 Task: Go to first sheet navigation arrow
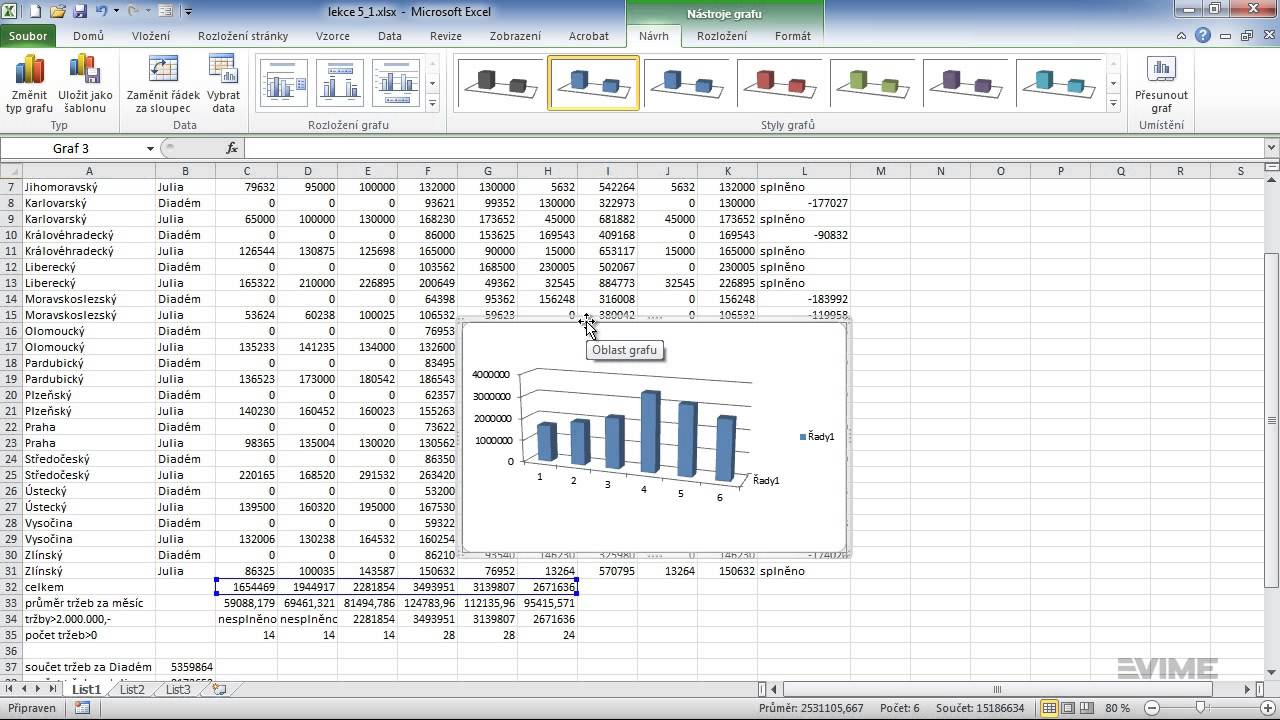pyautogui.click(x=10, y=689)
